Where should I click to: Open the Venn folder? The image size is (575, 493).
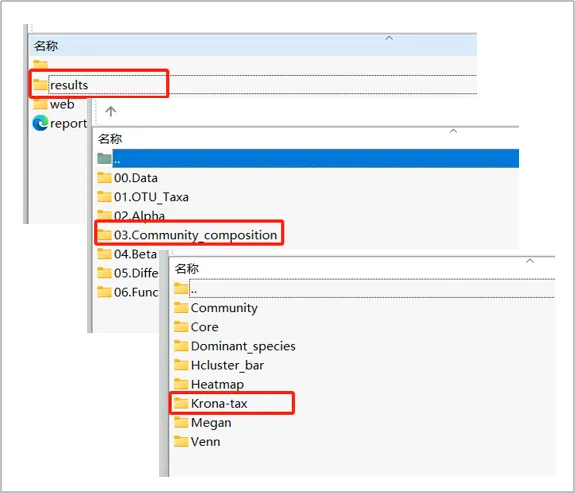[197, 441]
